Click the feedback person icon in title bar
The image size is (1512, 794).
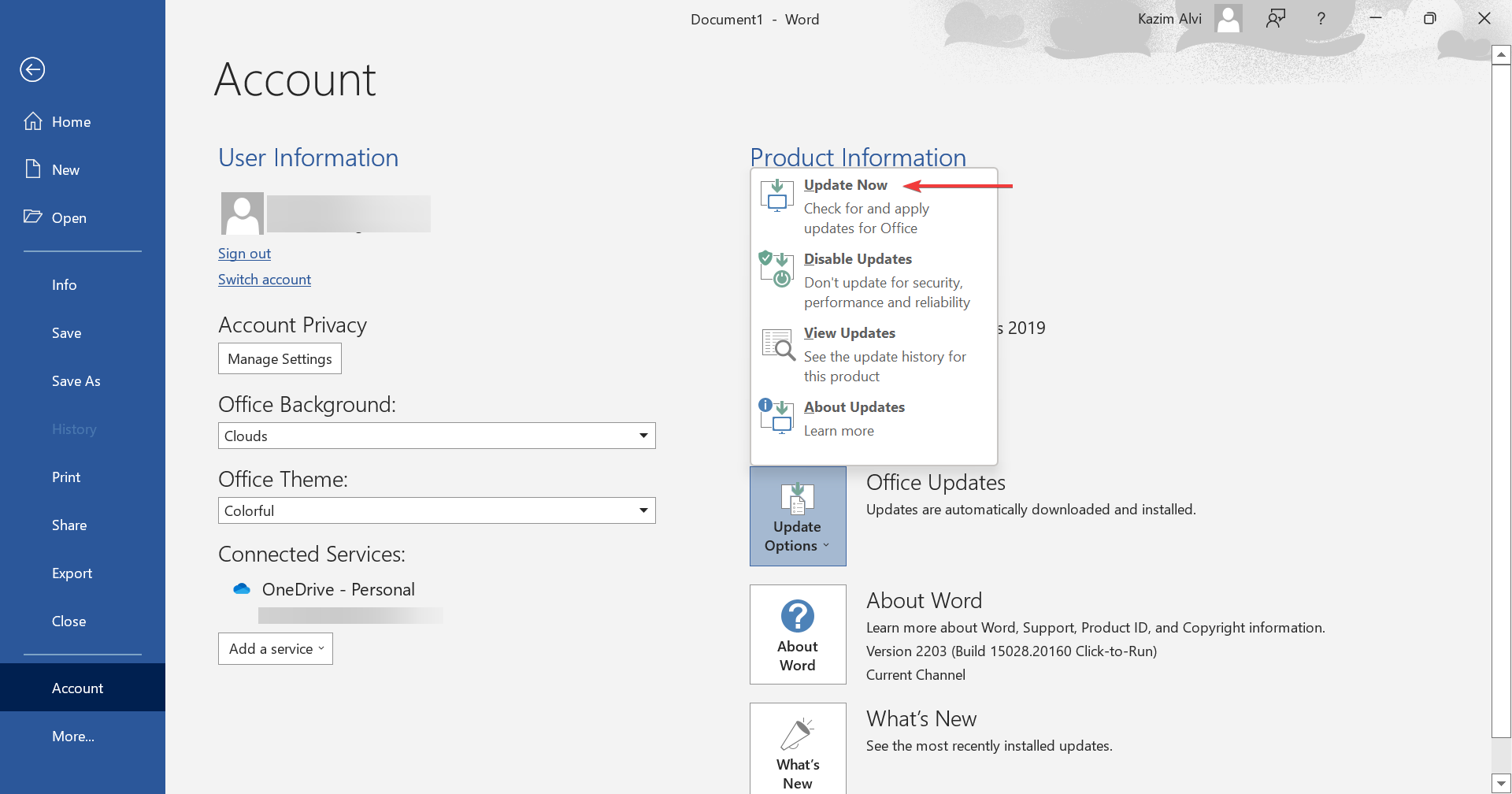(x=1276, y=19)
